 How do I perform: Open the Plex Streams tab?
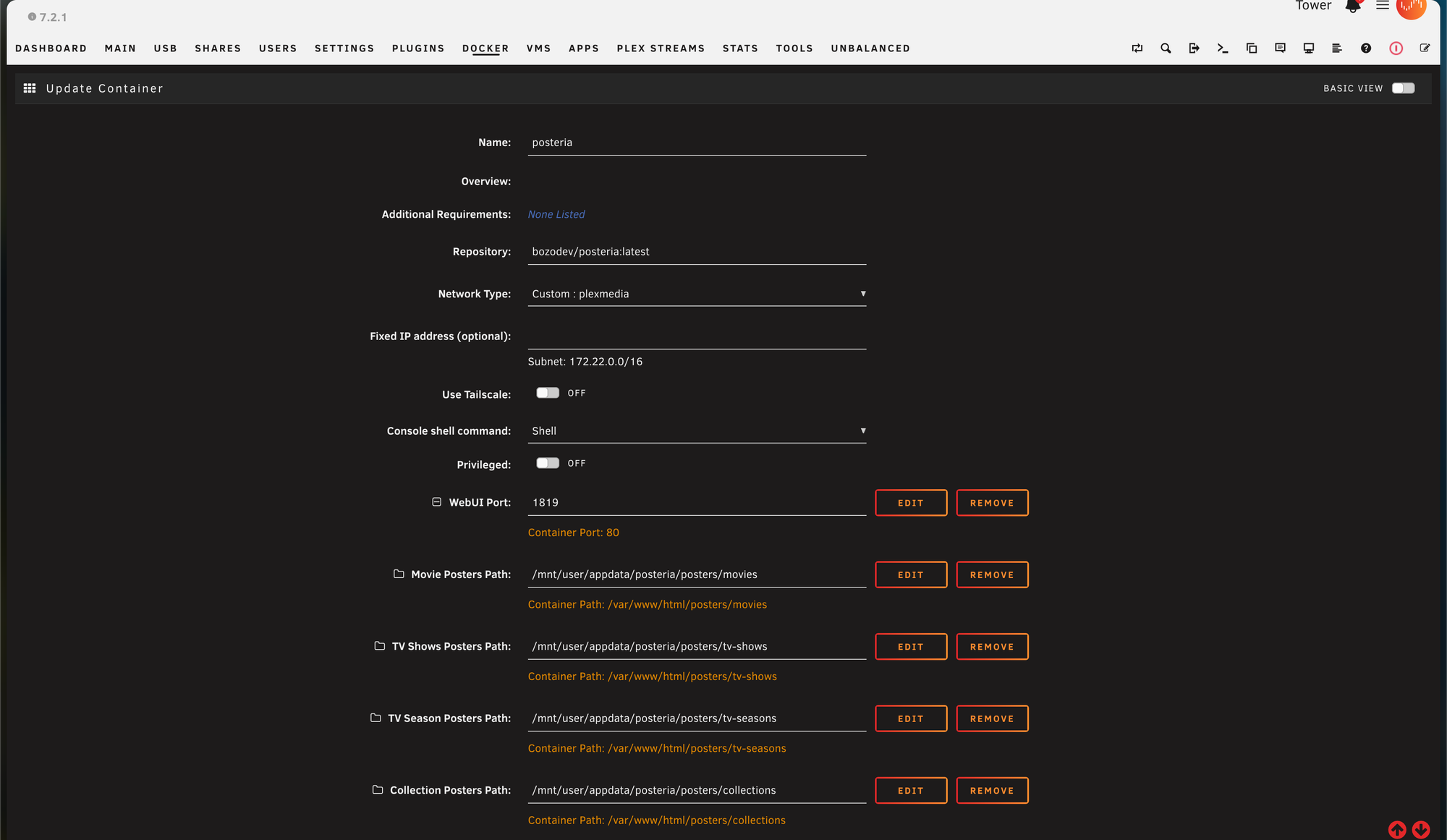click(661, 48)
